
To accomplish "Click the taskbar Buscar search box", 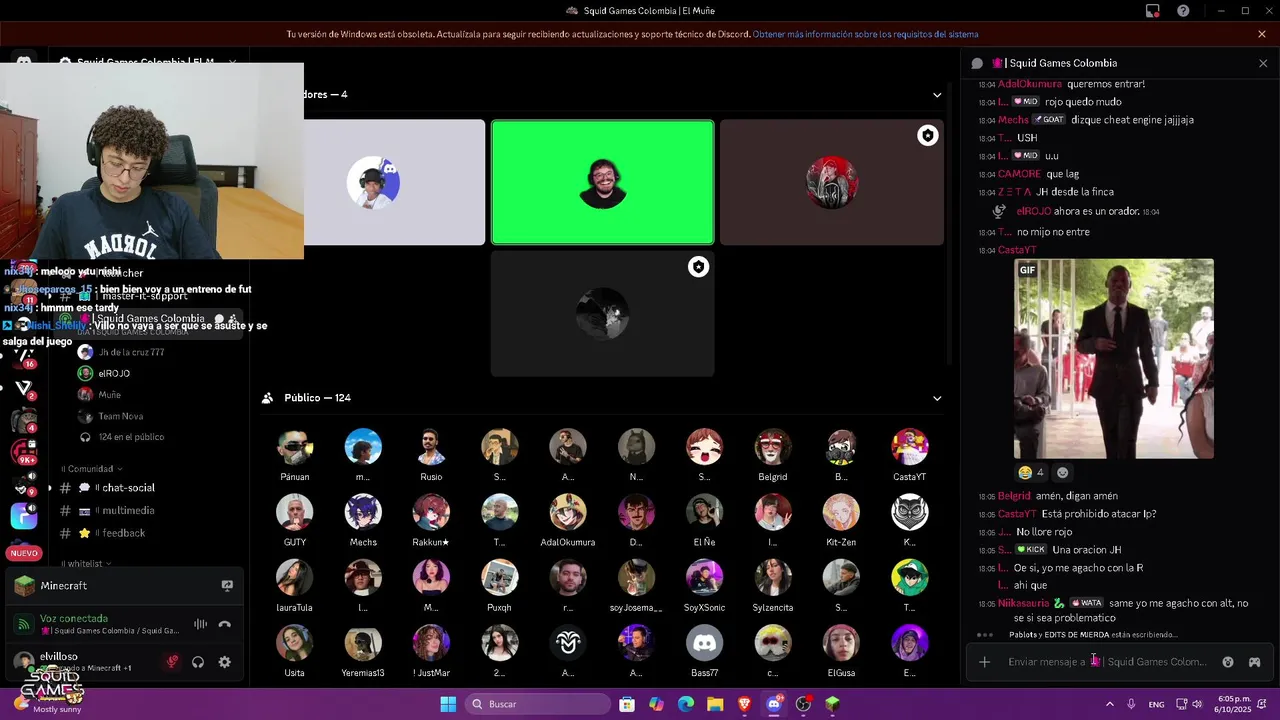I will (540, 704).
